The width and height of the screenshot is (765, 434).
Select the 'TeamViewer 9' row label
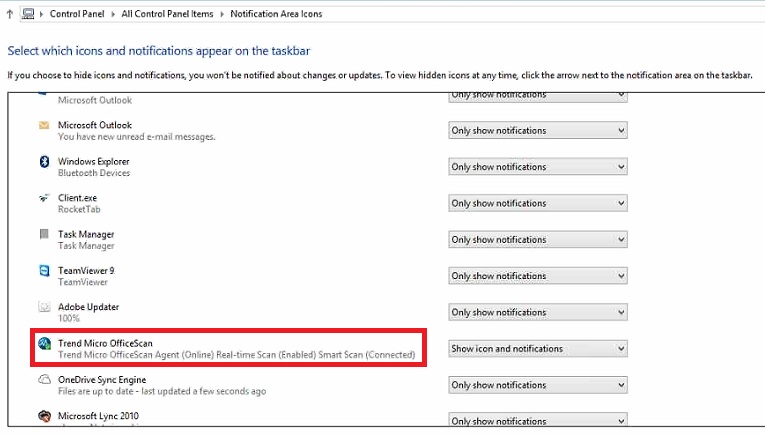click(x=86, y=271)
